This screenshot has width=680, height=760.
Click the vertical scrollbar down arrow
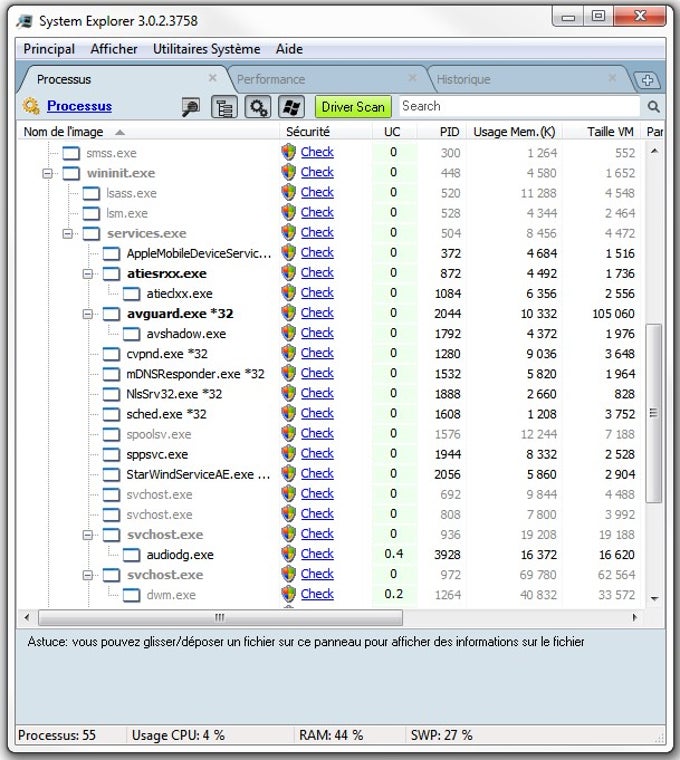coord(654,599)
